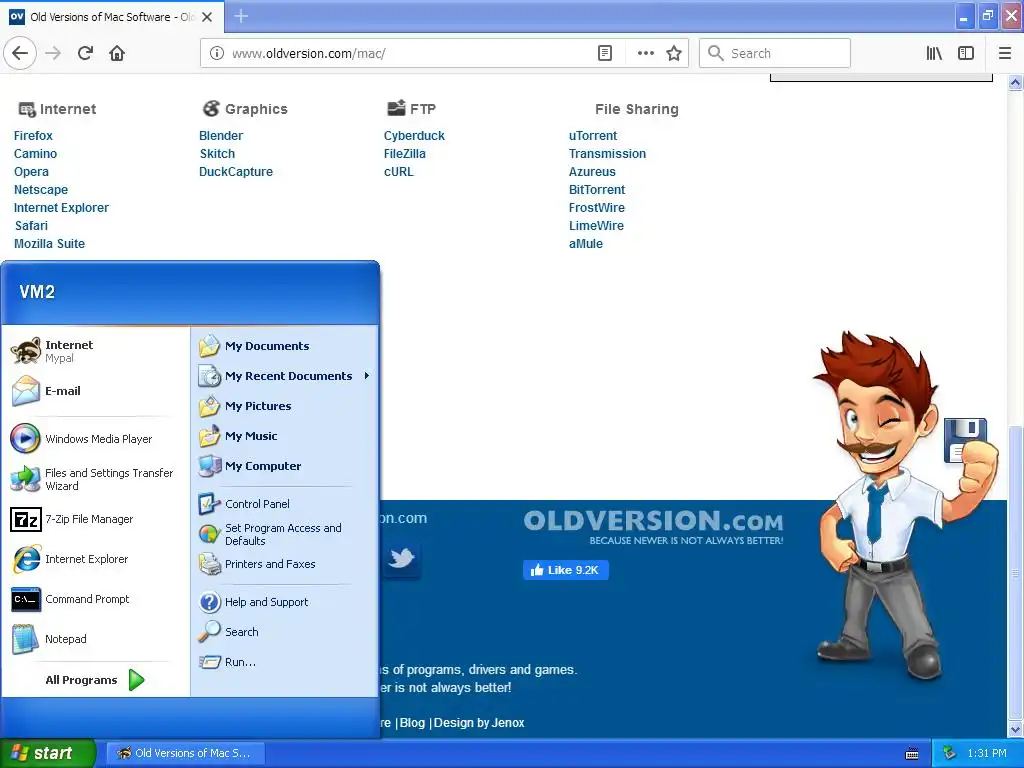This screenshot has width=1024, height=768.
Task: Start Internet Explorer from Start menu
Action: coord(95,559)
